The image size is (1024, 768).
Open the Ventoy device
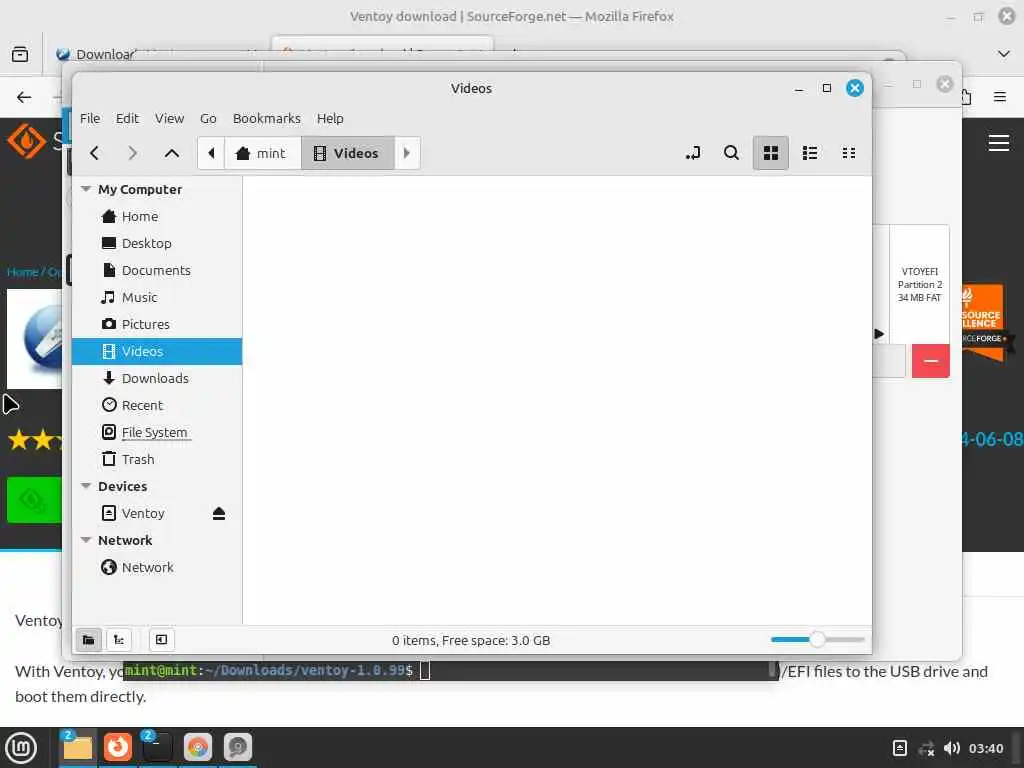142,513
